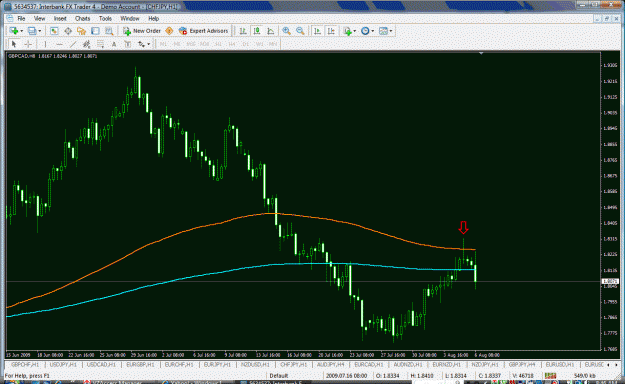
Task: Select the arrows drawing tool
Action: coord(141,44)
